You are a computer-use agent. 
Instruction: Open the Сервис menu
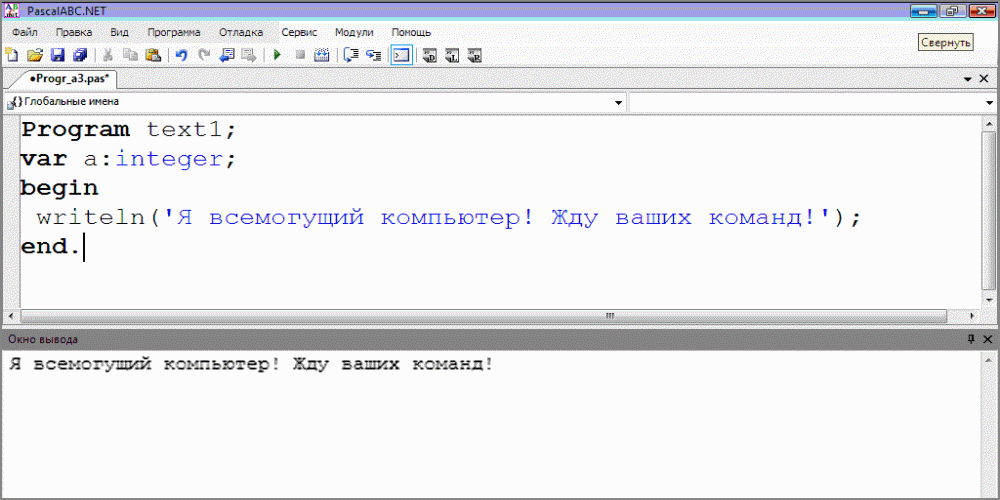click(x=298, y=32)
